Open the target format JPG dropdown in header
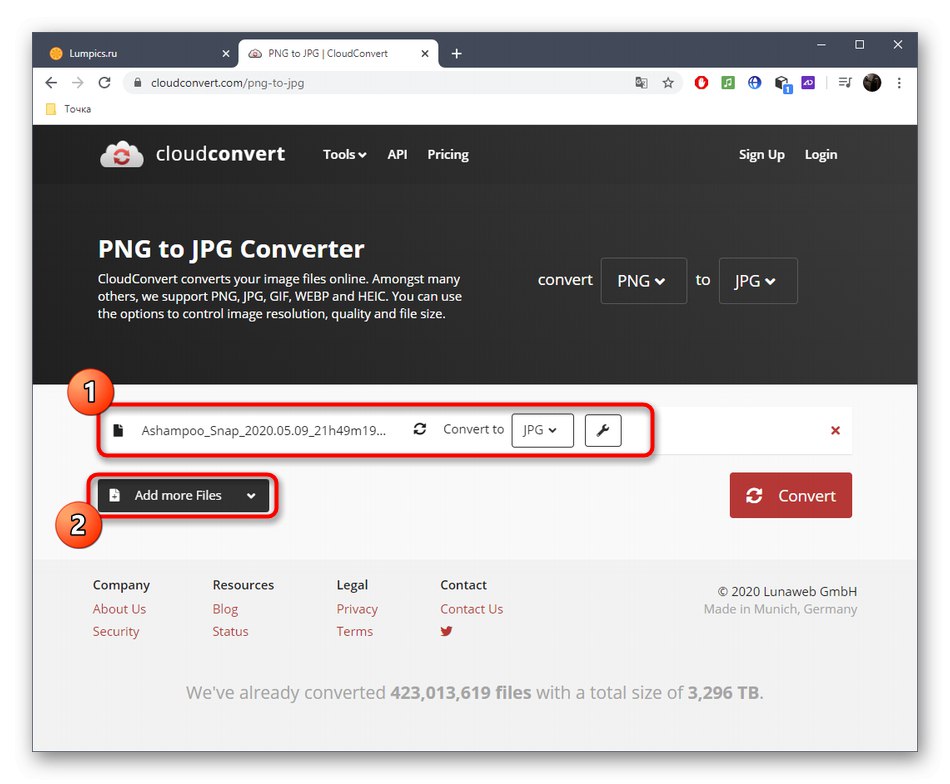Image resolution: width=950 pixels, height=784 pixels. 758,281
